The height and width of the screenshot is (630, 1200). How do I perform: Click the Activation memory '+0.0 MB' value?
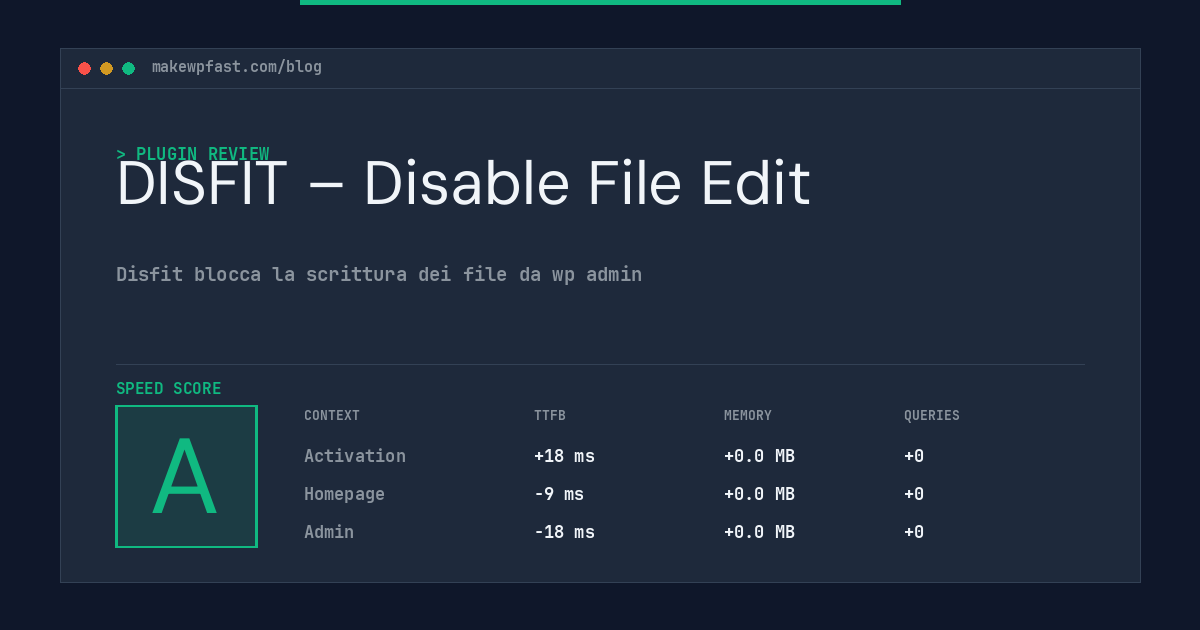[759, 456]
